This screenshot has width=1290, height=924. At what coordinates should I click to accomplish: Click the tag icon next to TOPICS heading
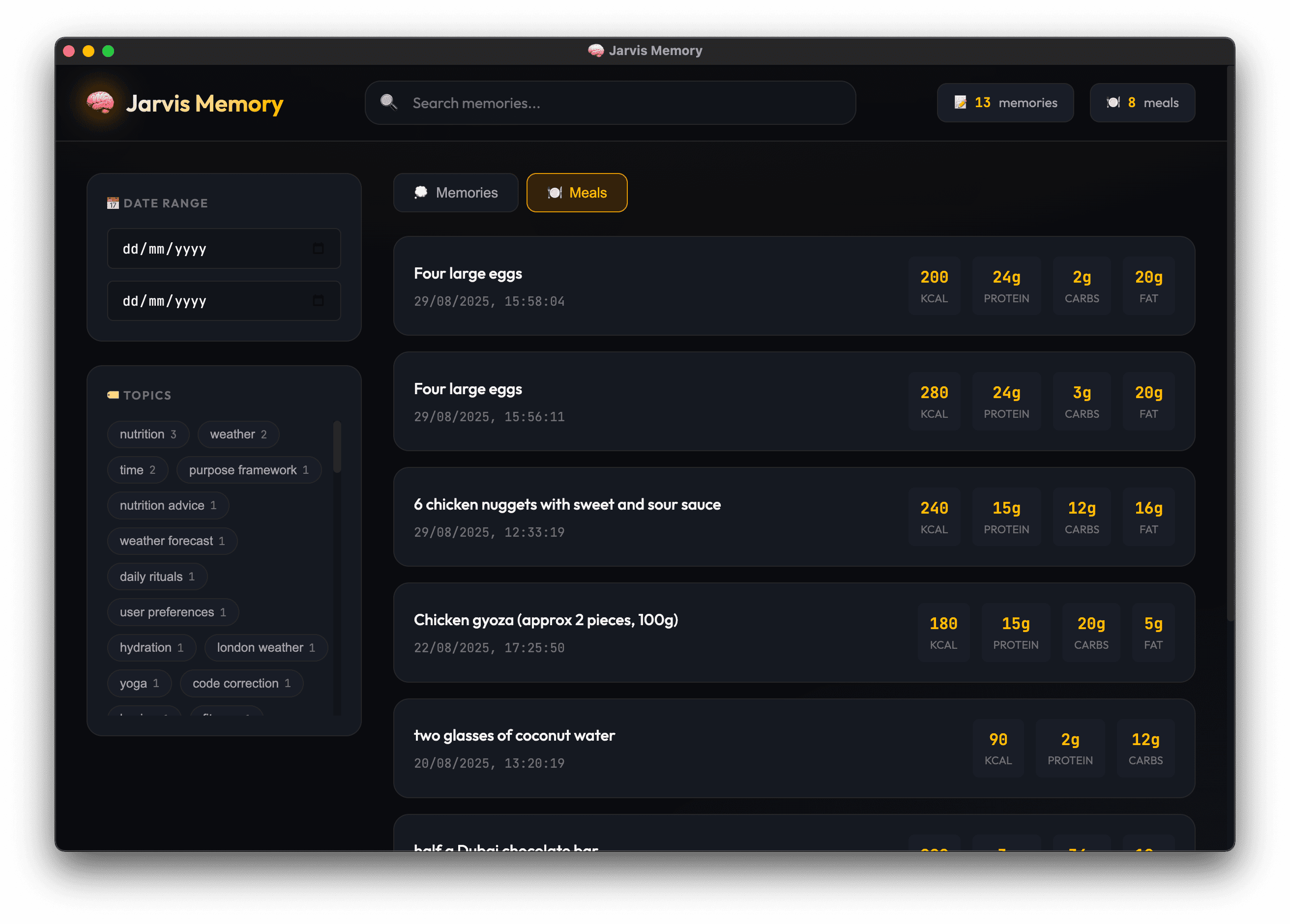point(112,395)
